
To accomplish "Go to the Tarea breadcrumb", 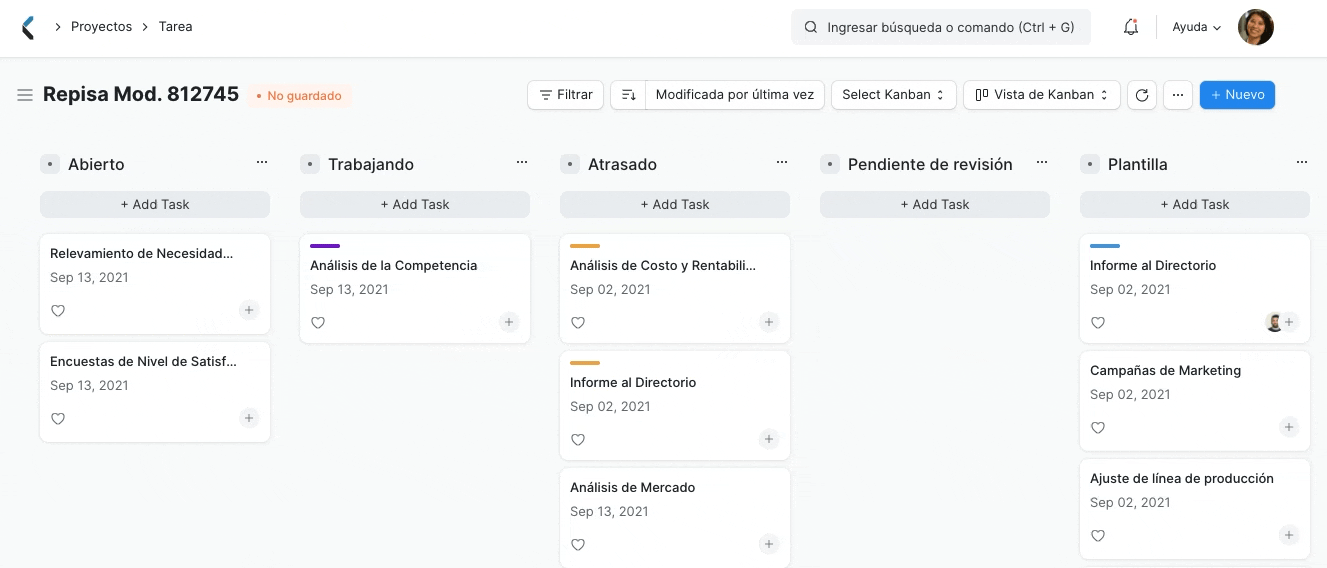I will [x=175, y=27].
